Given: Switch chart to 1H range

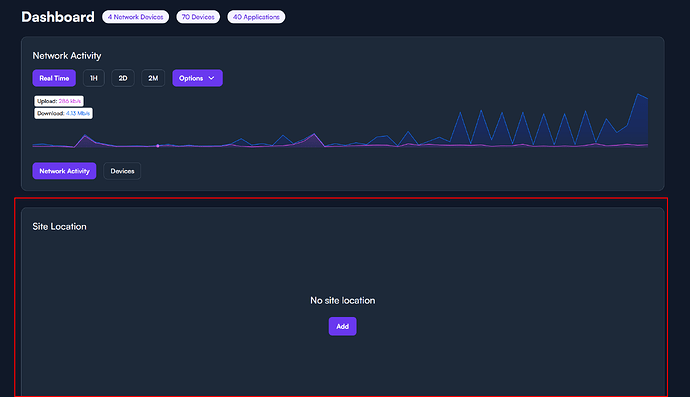Looking at the screenshot, I should [94, 78].
